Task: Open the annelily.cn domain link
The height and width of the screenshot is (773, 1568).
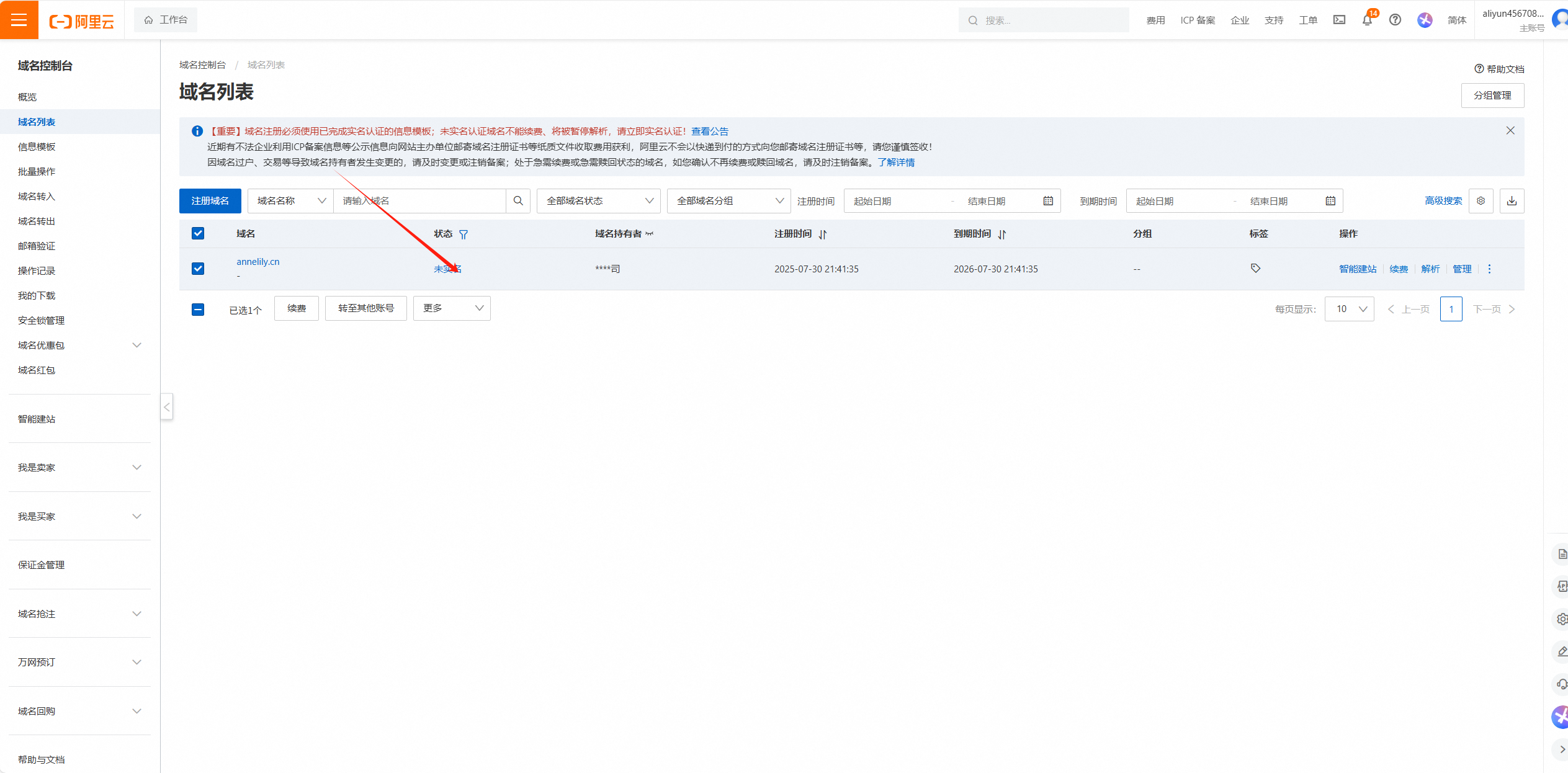Action: coord(258,262)
